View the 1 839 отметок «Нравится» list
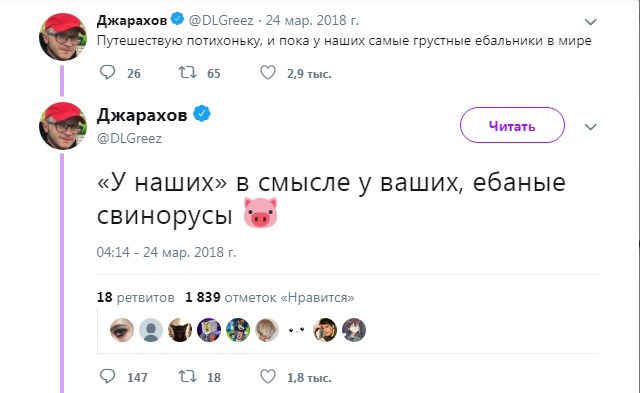Viewport: 640px width, 393px height. click(x=269, y=297)
